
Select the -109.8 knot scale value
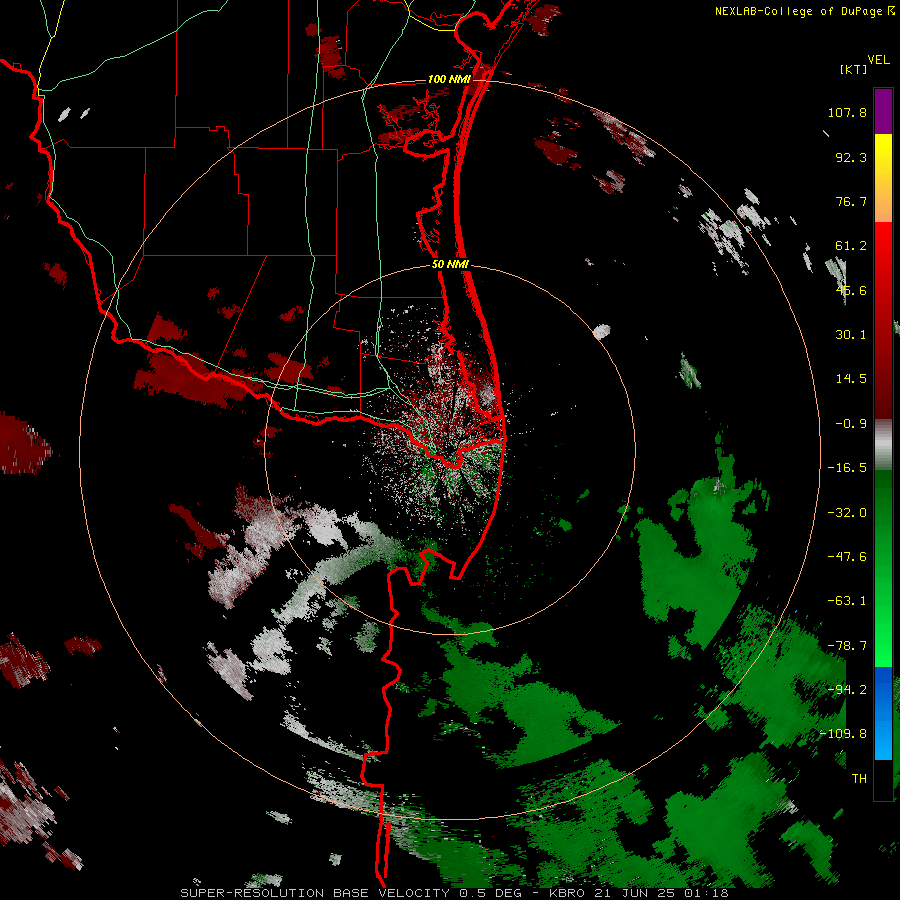click(843, 734)
